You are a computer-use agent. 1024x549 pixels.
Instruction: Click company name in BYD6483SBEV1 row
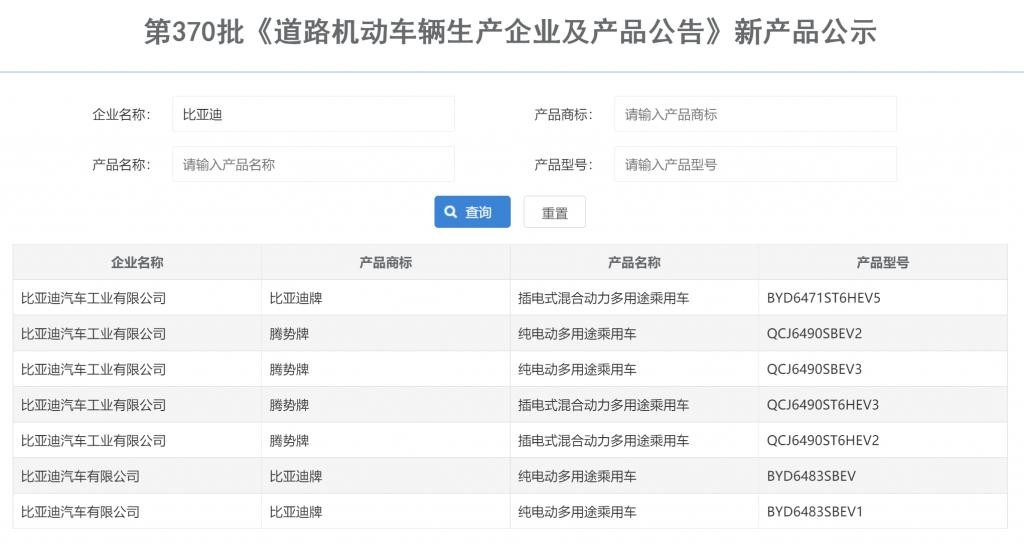[80, 512]
